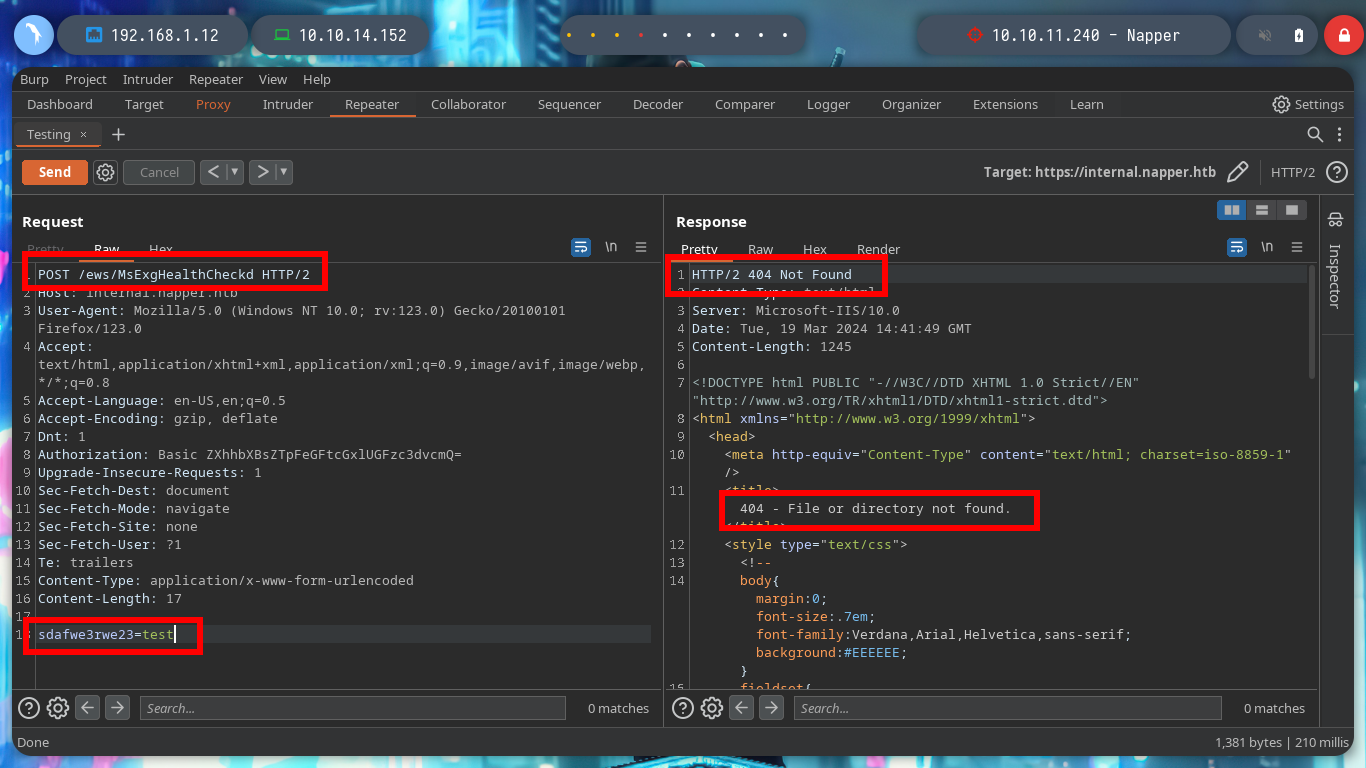This screenshot has width=1366, height=768.
Task: Toggle non-printable characters in Response panel
Action: [1267, 247]
